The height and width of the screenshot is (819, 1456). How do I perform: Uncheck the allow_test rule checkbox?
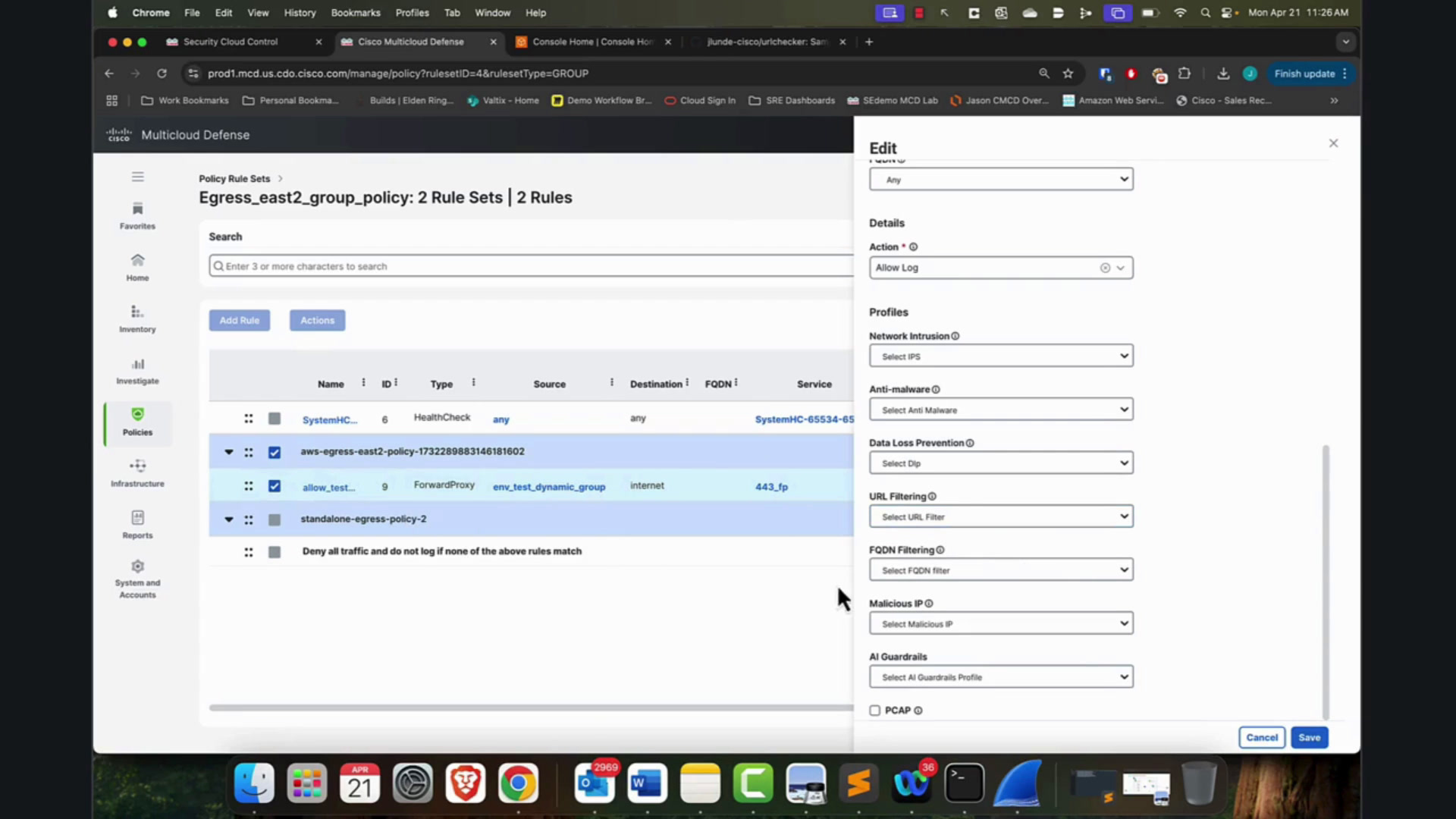tap(275, 486)
